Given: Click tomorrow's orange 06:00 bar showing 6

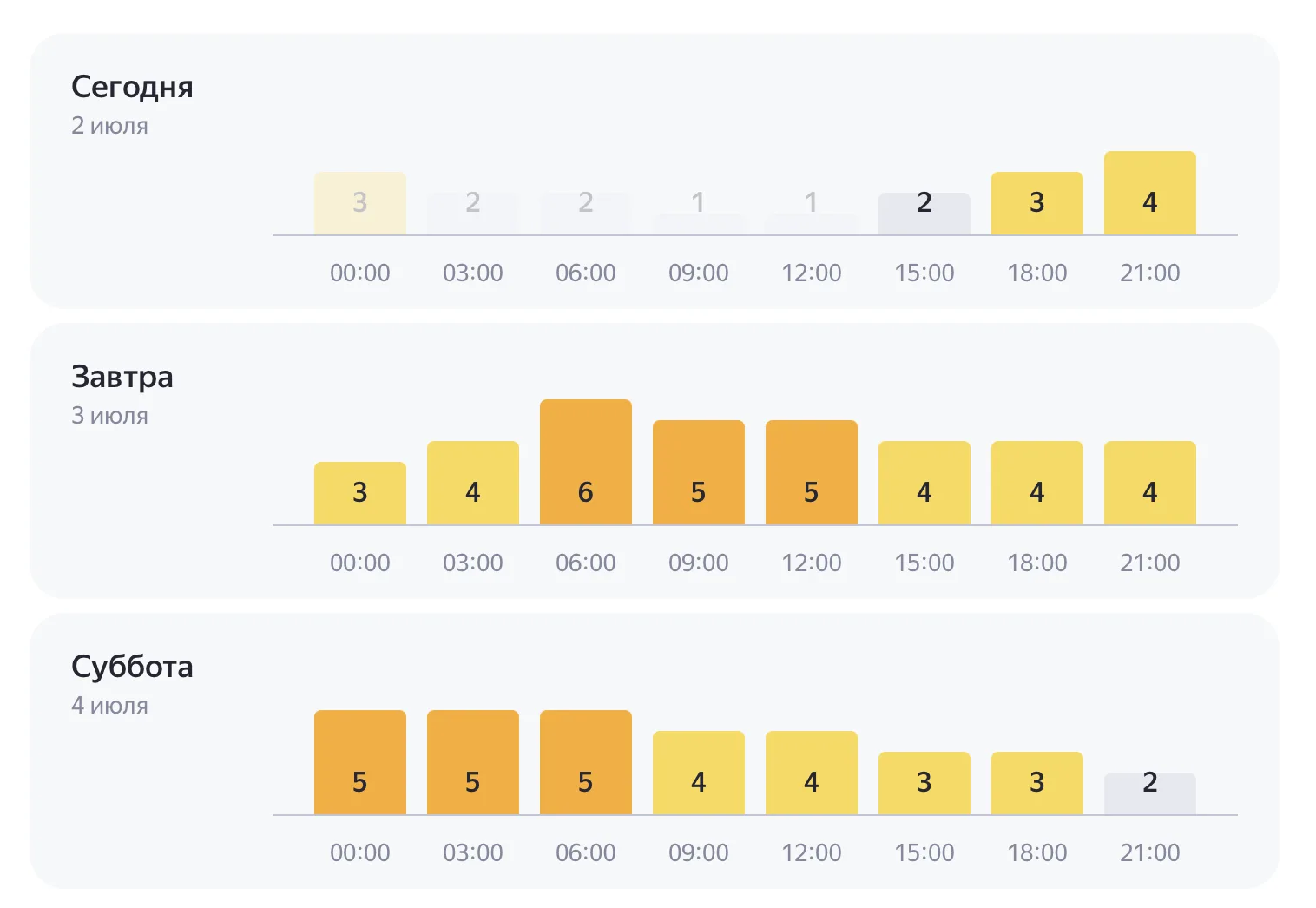Looking at the screenshot, I should (x=585, y=462).
